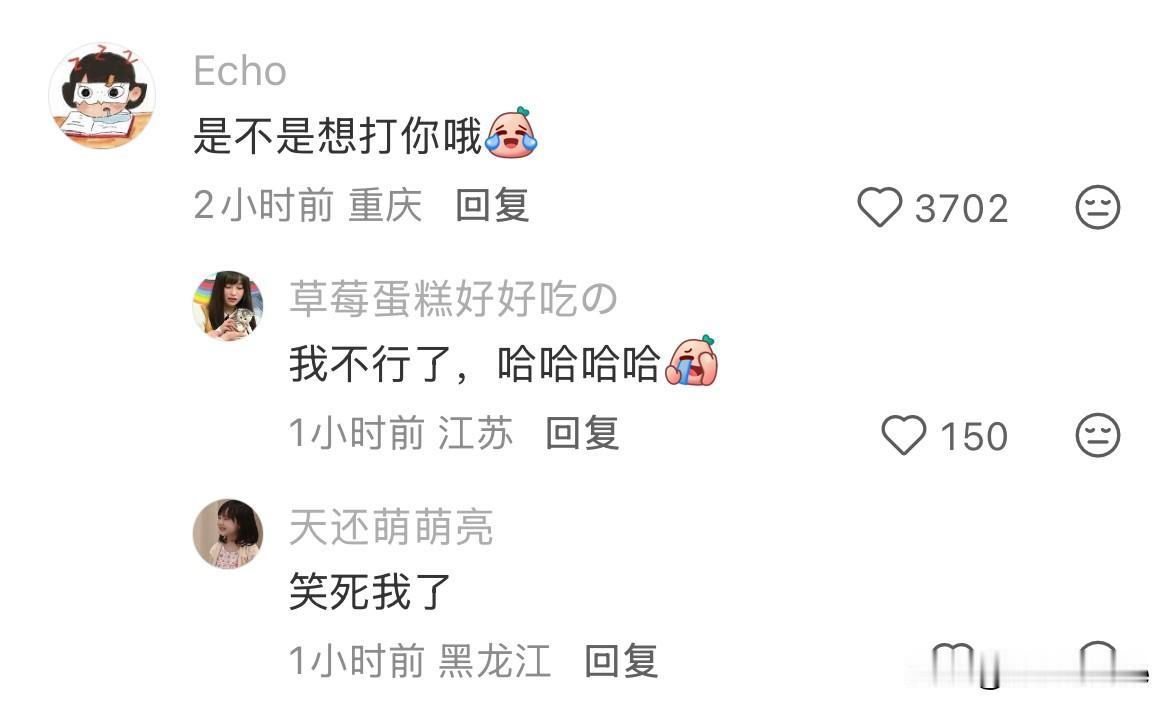Select the comment text 笑死我了

[370, 592]
